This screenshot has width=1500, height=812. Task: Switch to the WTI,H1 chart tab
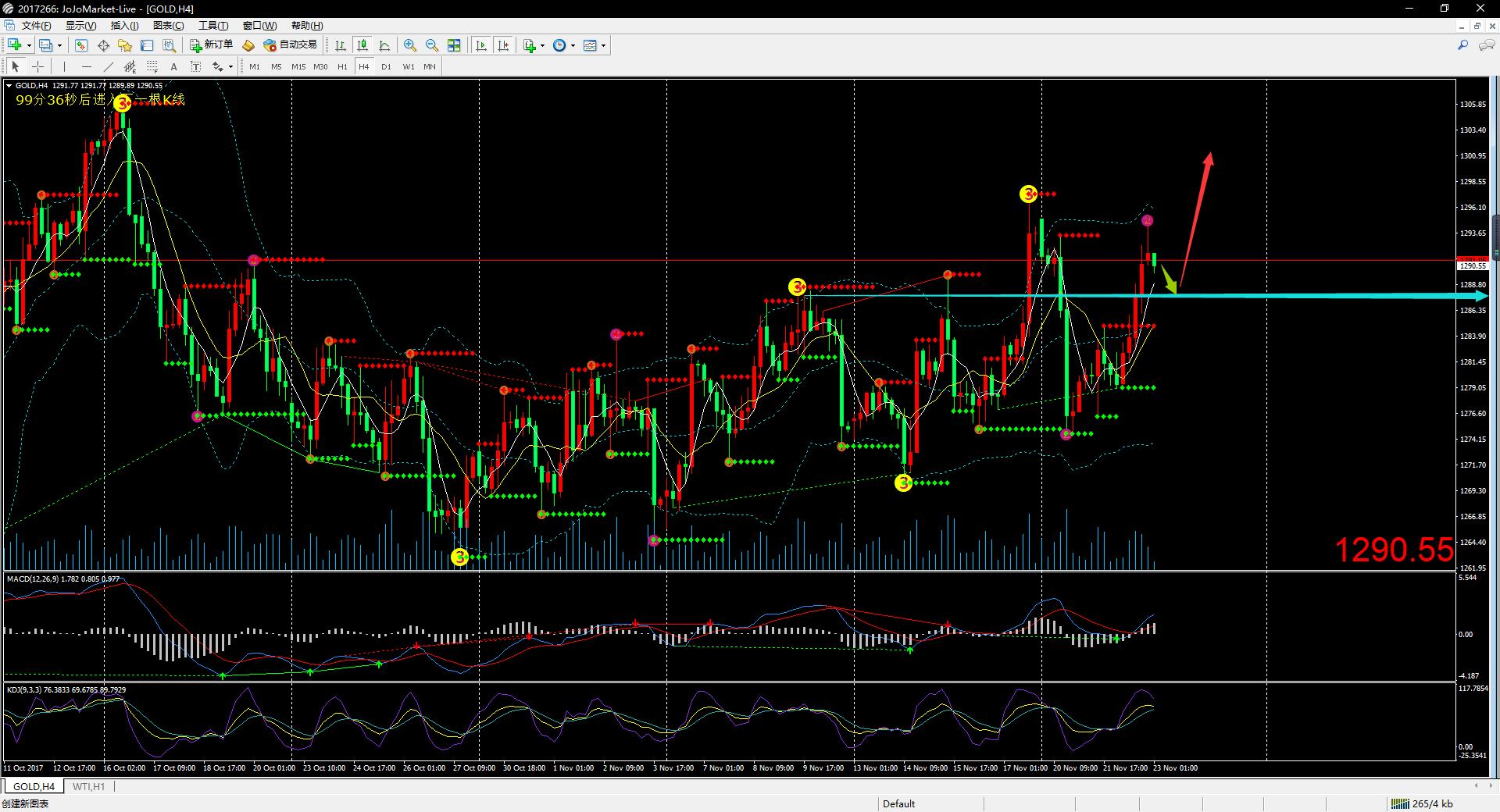[x=88, y=786]
